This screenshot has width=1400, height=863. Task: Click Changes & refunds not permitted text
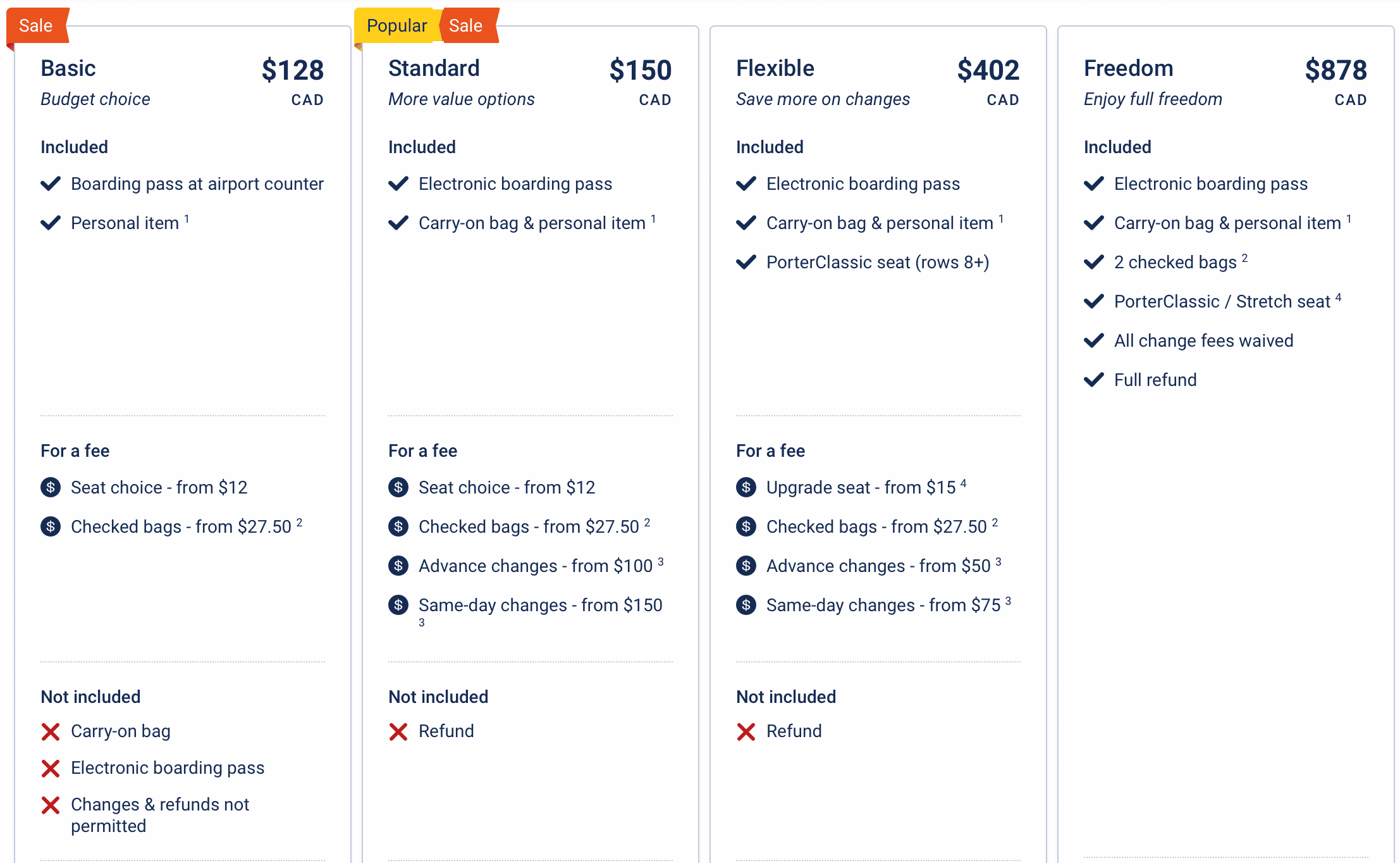coord(160,815)
